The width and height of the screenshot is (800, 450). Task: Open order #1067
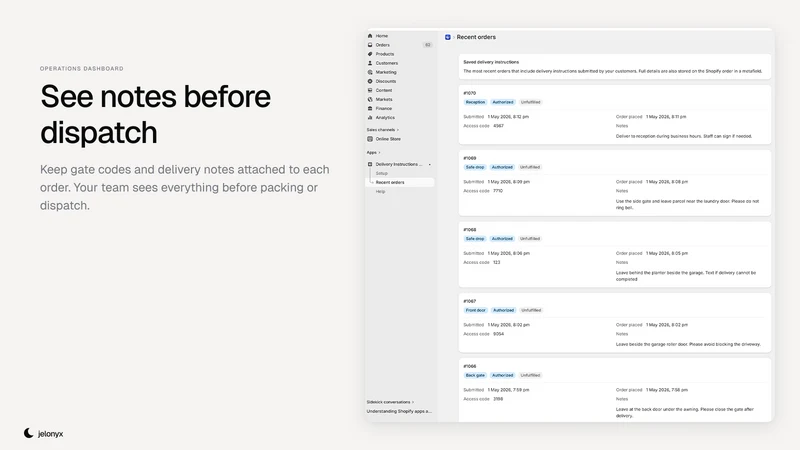(x=469, y=301)
